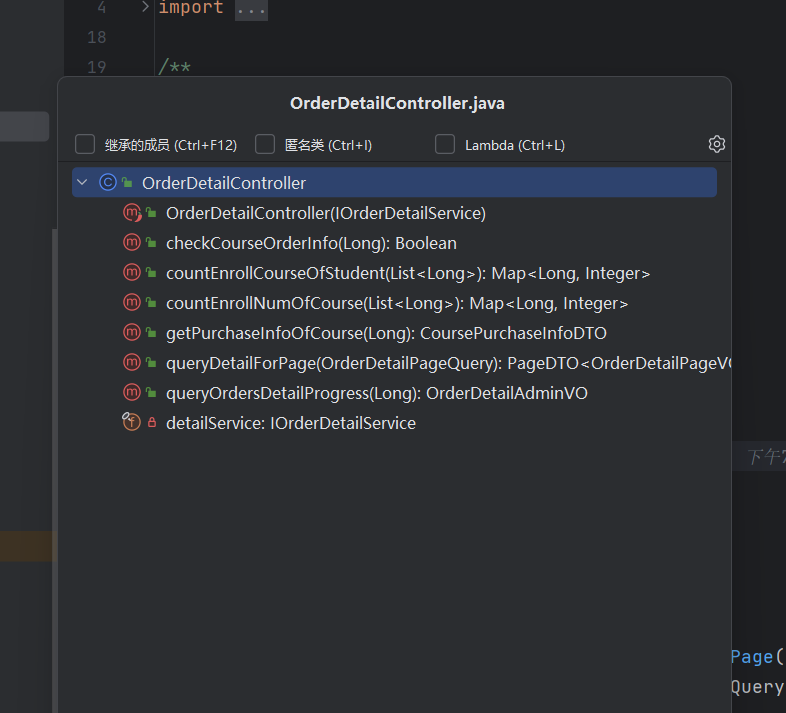Enable the anonymous classes (Ctrl+I) checkbox
Screen dimensions: 786x713
[x=265, y=144]
